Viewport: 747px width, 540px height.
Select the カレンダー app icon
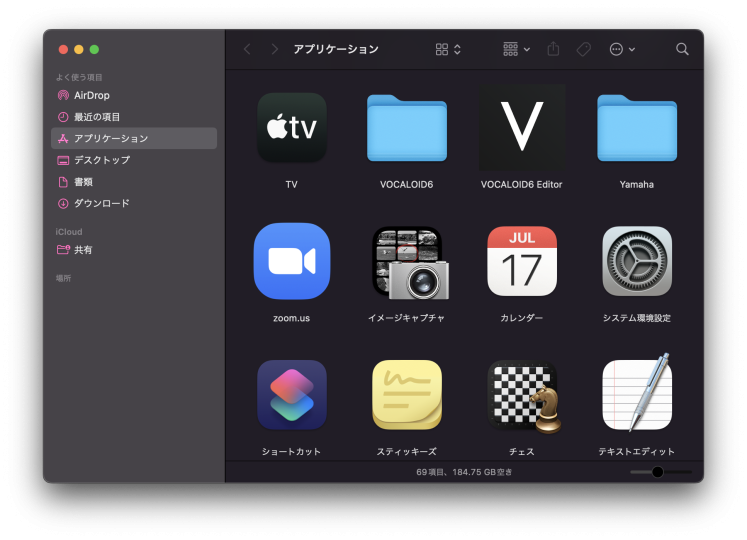pos(522,261)
